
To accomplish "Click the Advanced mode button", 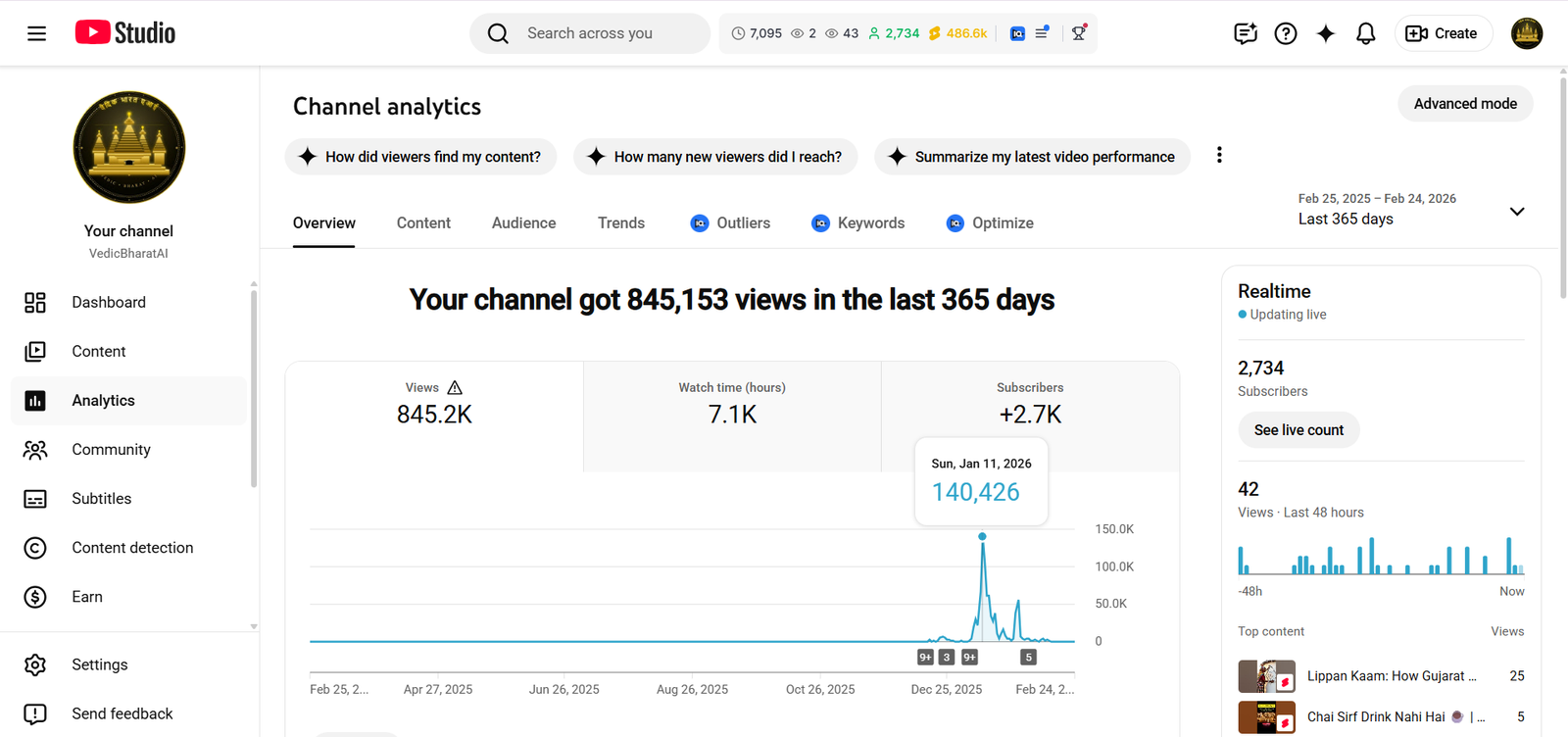I will point(1464,104).
